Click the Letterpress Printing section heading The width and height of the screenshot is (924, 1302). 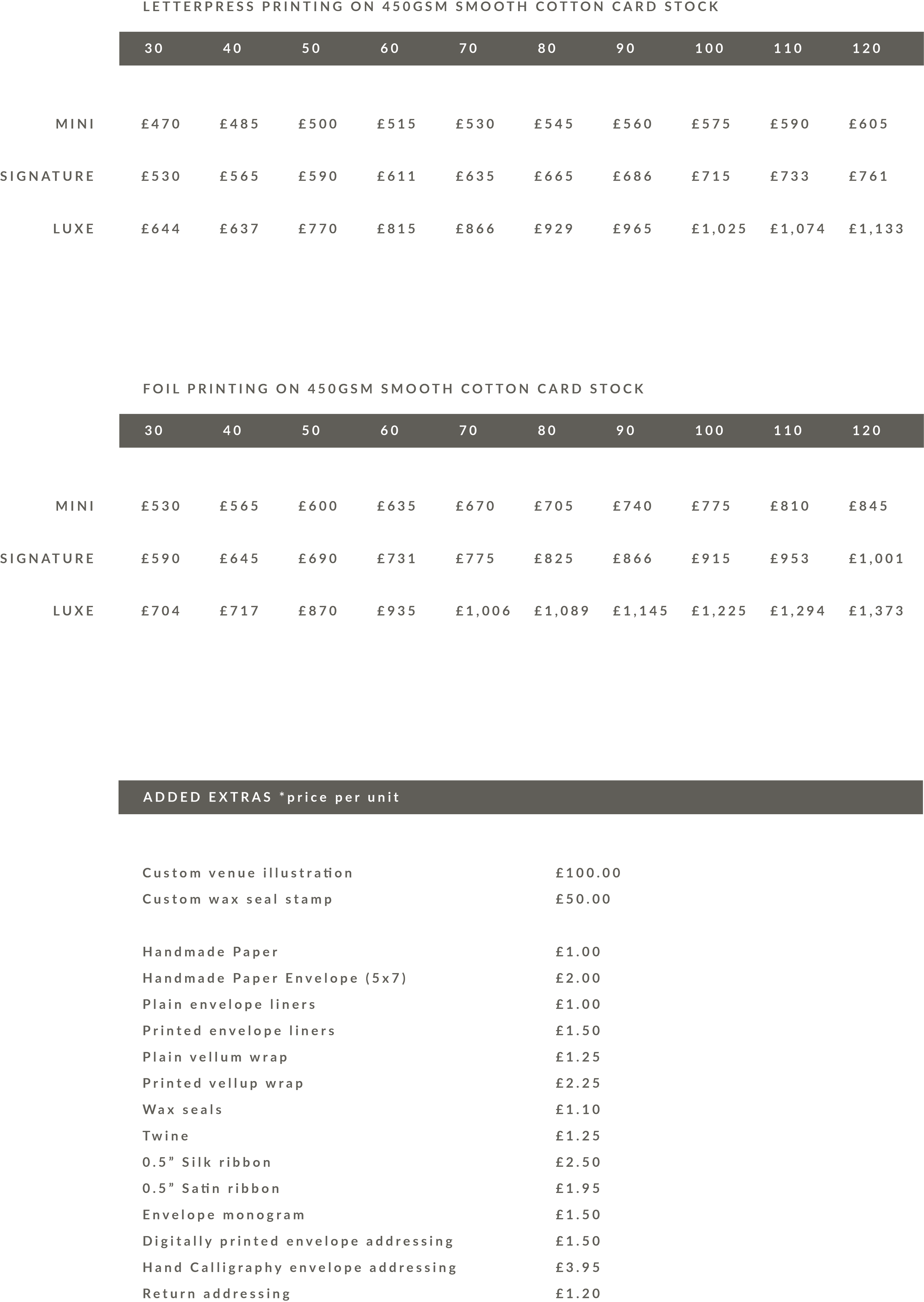tap(430, 7)
